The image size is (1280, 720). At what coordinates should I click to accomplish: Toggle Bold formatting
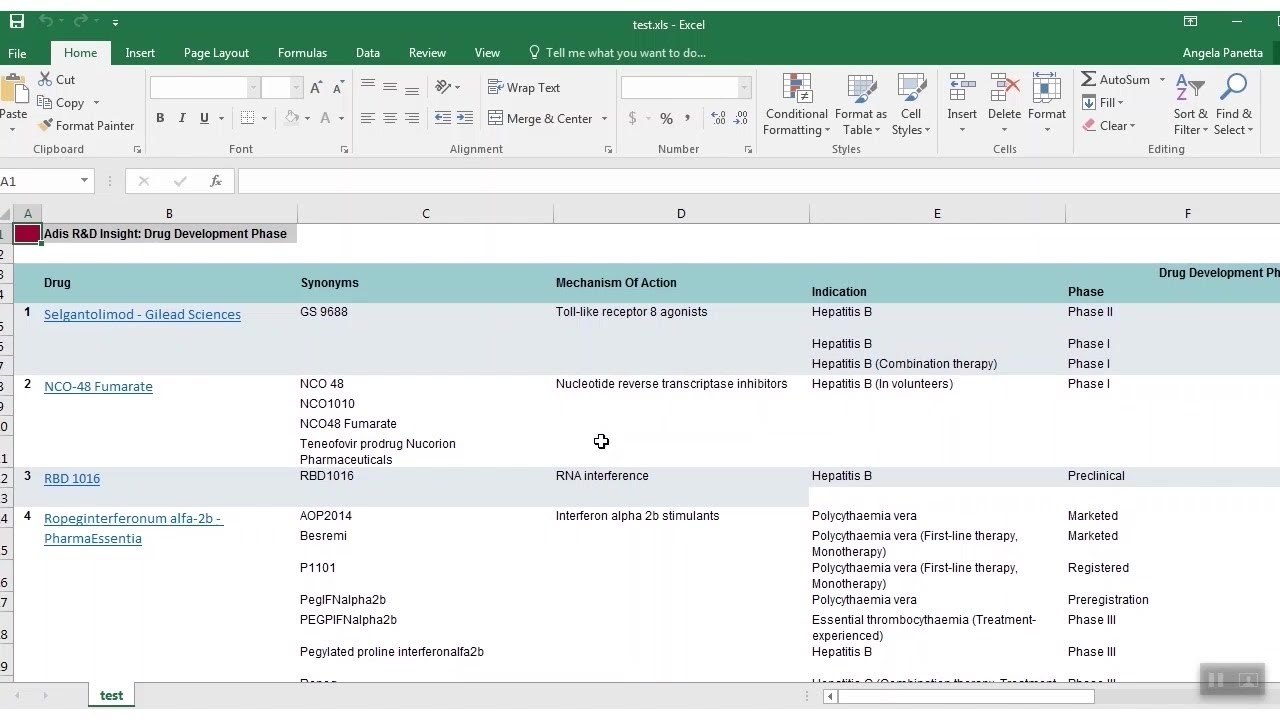click(160, 118)
